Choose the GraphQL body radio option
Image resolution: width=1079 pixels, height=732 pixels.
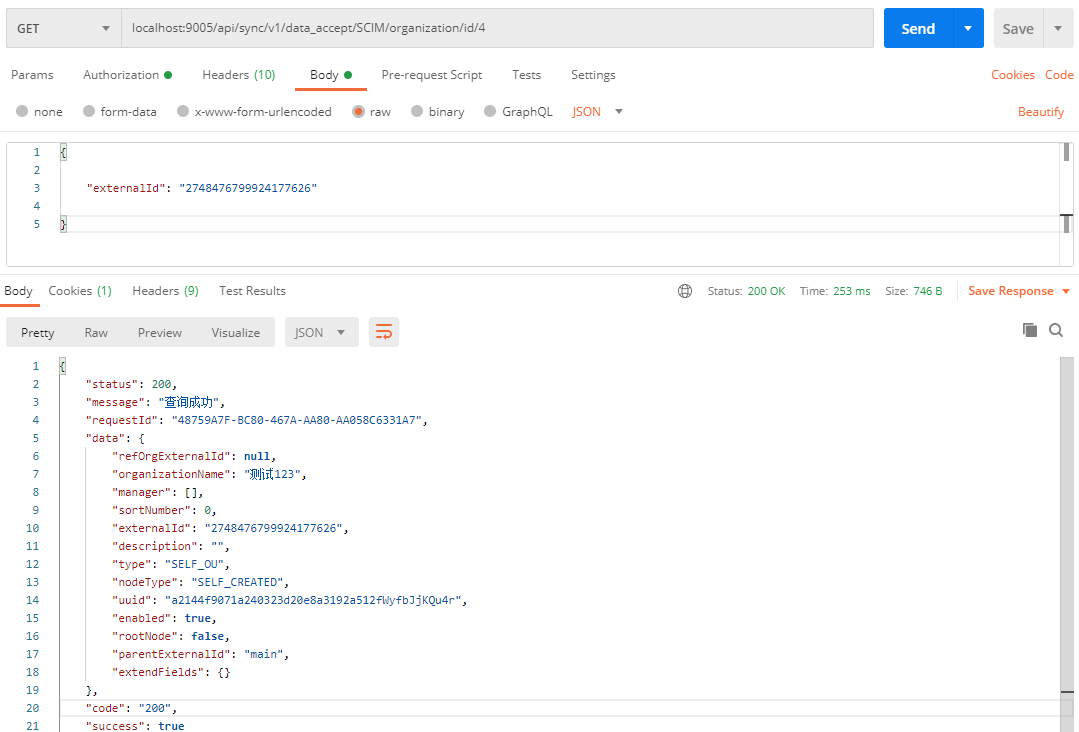490,112
